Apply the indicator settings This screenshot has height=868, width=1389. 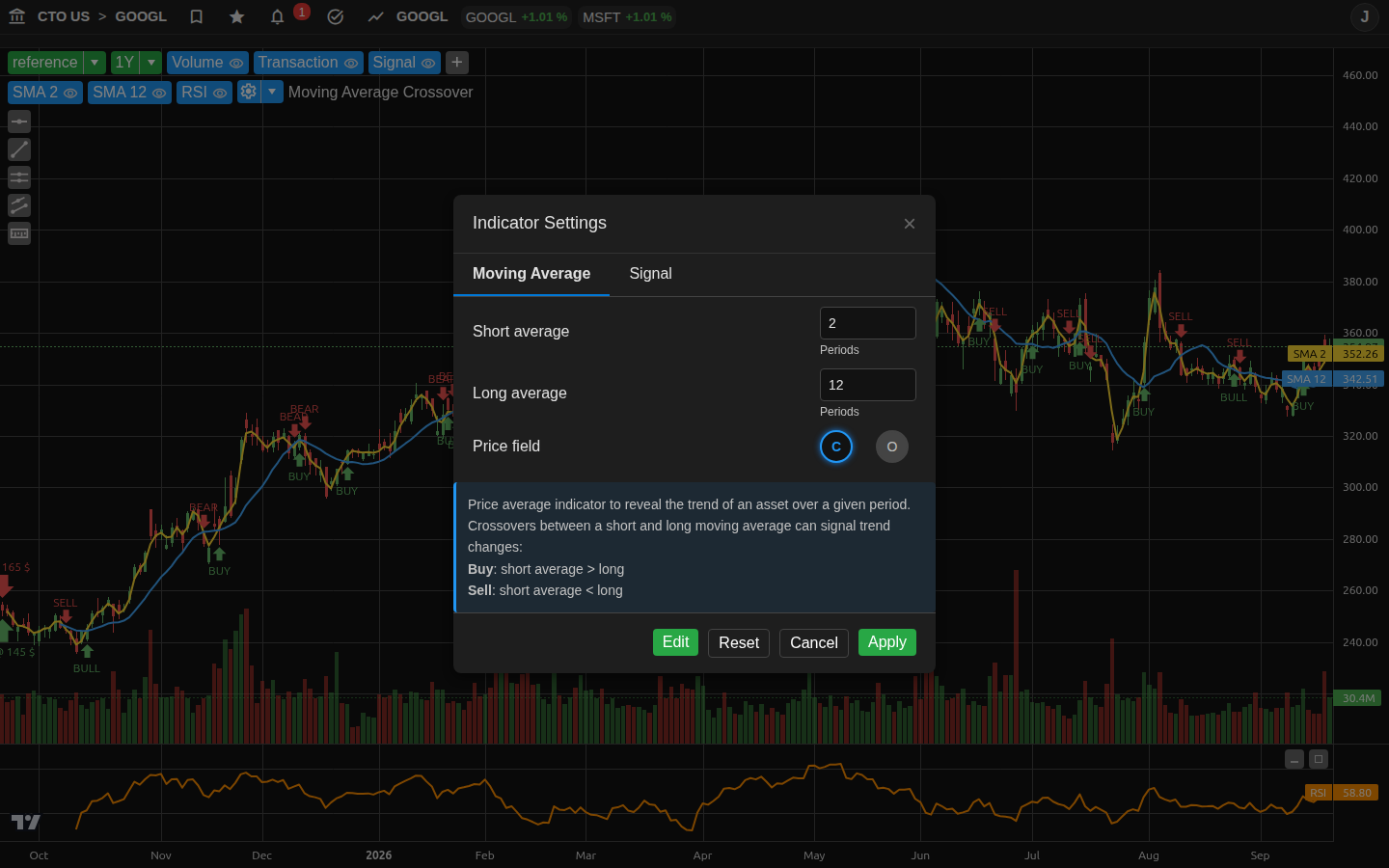click(x=887, y=642)
